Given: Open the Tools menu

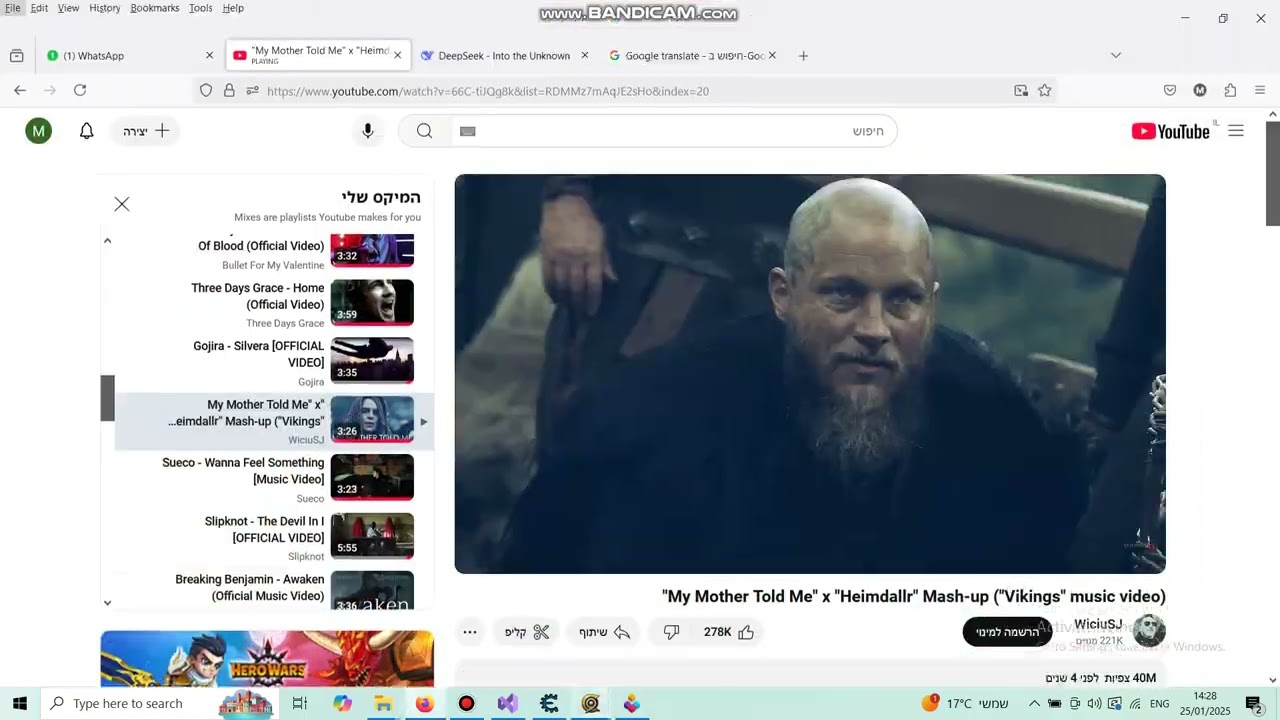Looking at the screenshot, I should point(201,8).
